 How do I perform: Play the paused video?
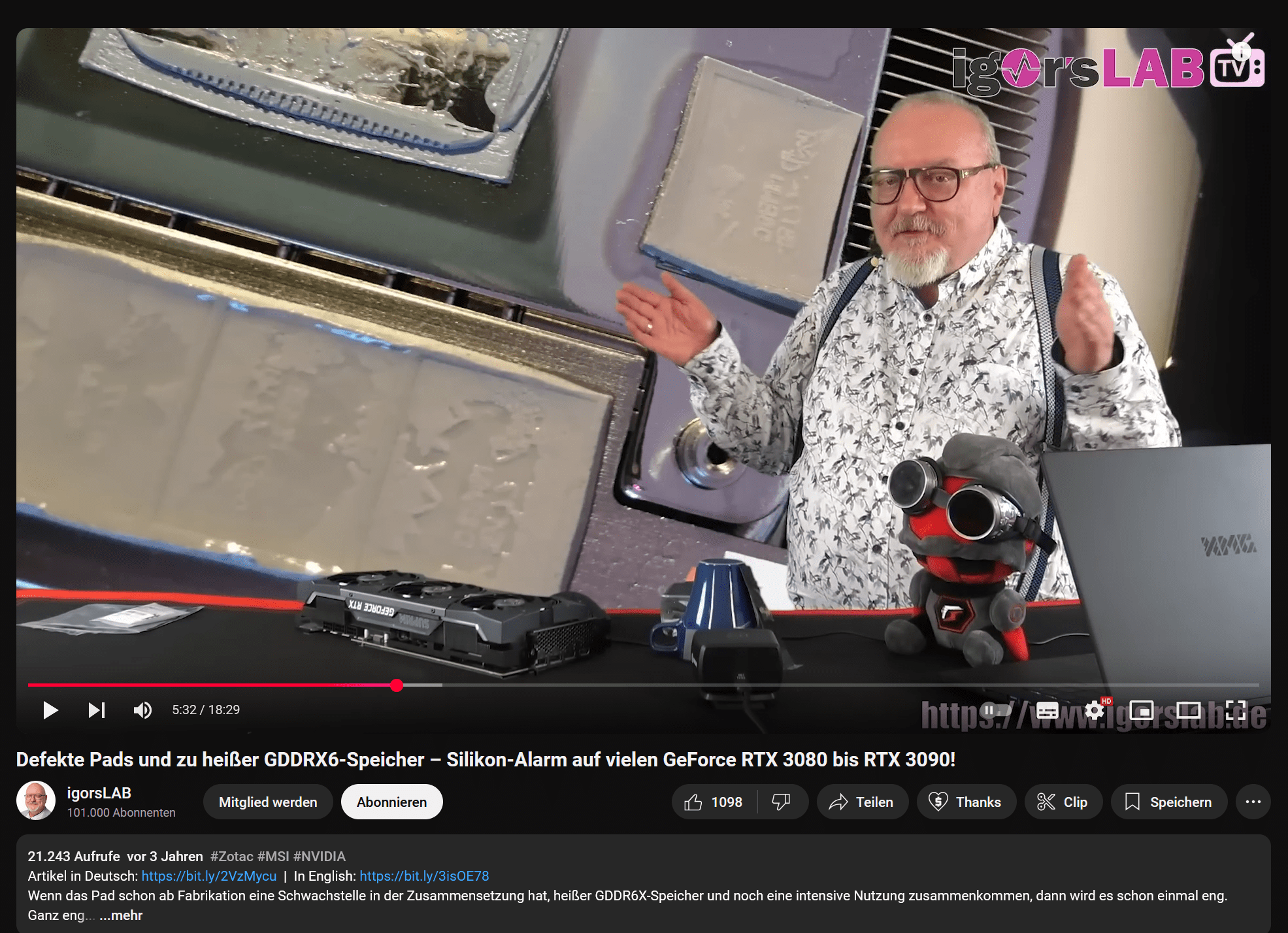click(50, 710)
